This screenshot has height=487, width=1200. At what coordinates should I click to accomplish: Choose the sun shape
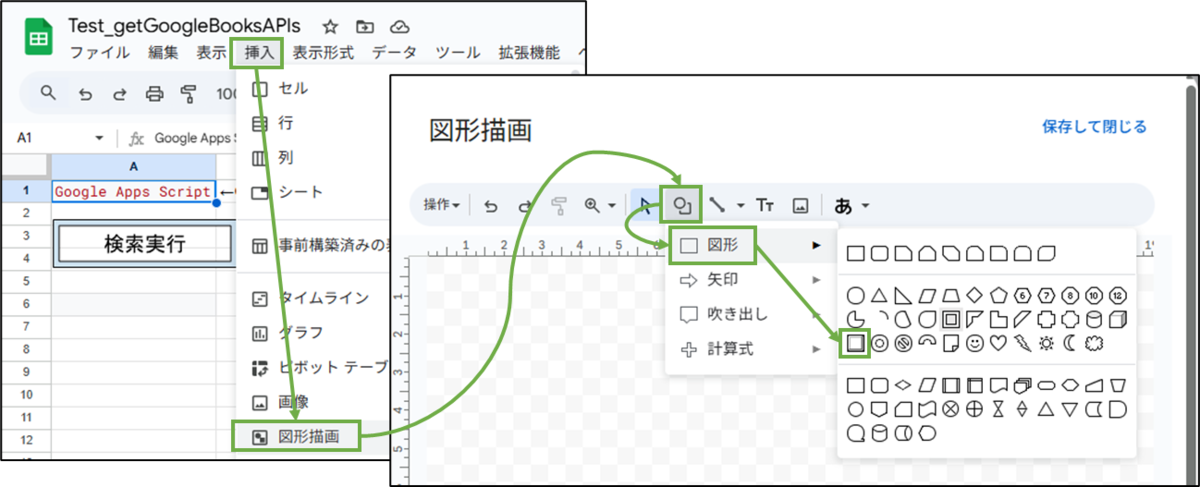click(1046, 343)
